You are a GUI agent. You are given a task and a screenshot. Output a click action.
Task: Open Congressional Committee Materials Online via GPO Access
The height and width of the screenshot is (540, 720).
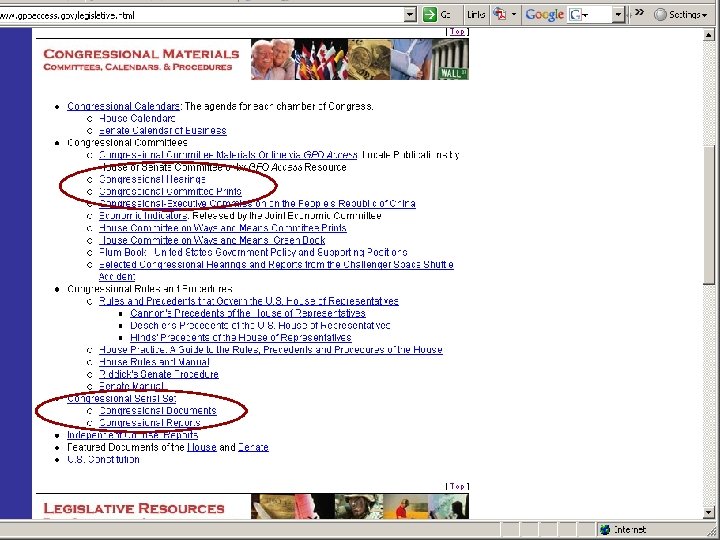(228, 155)
